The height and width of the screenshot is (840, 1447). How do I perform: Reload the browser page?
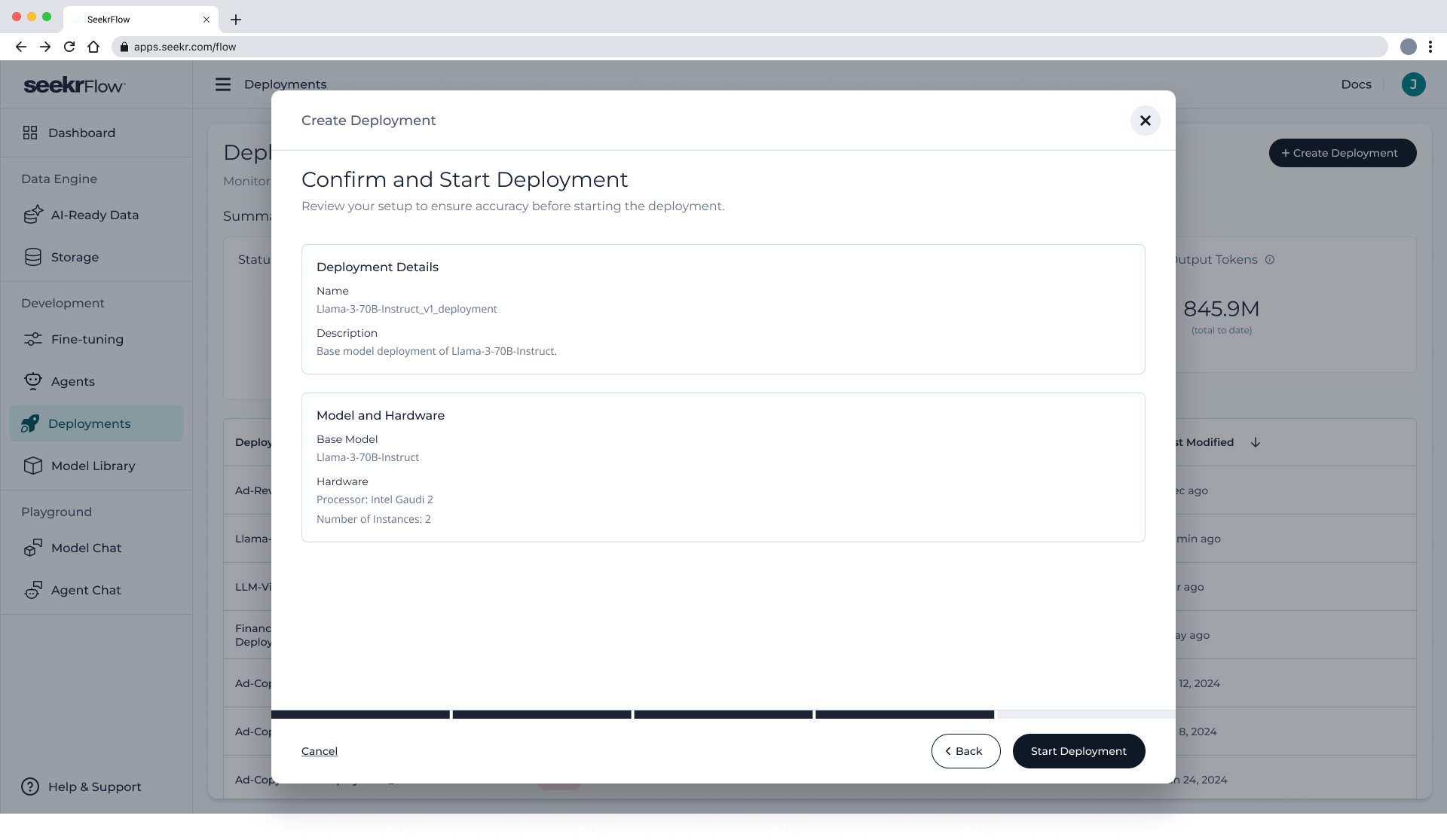point(69,47)
